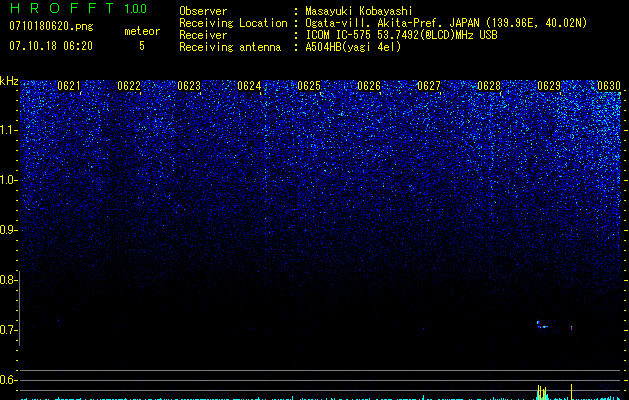This screenshot has height=400, width=629.
Task: Click the 0624 time marker
Action: click(249, 86)
